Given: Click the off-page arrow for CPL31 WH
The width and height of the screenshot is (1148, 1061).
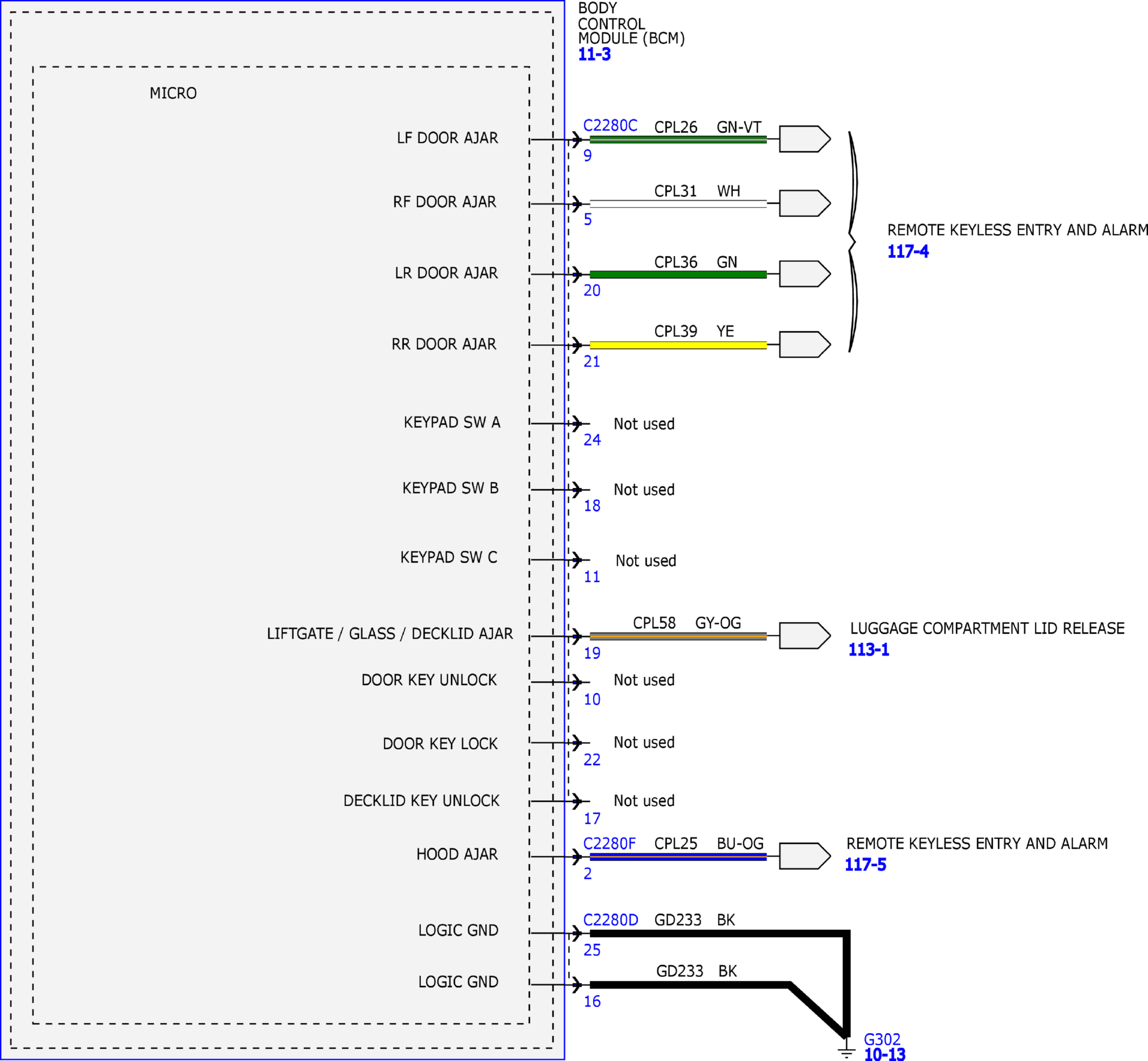Looking at the screenshot, I should click(x=805, y=203).
